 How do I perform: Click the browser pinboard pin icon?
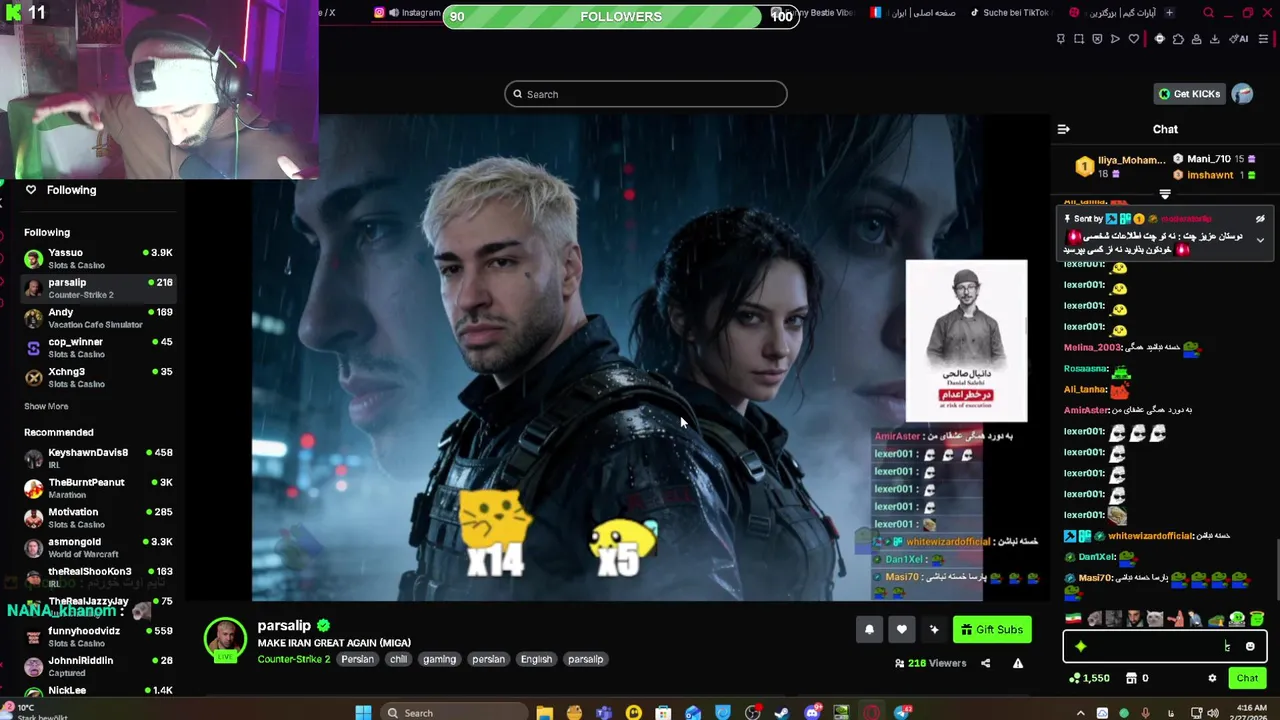pos(1061,39)
